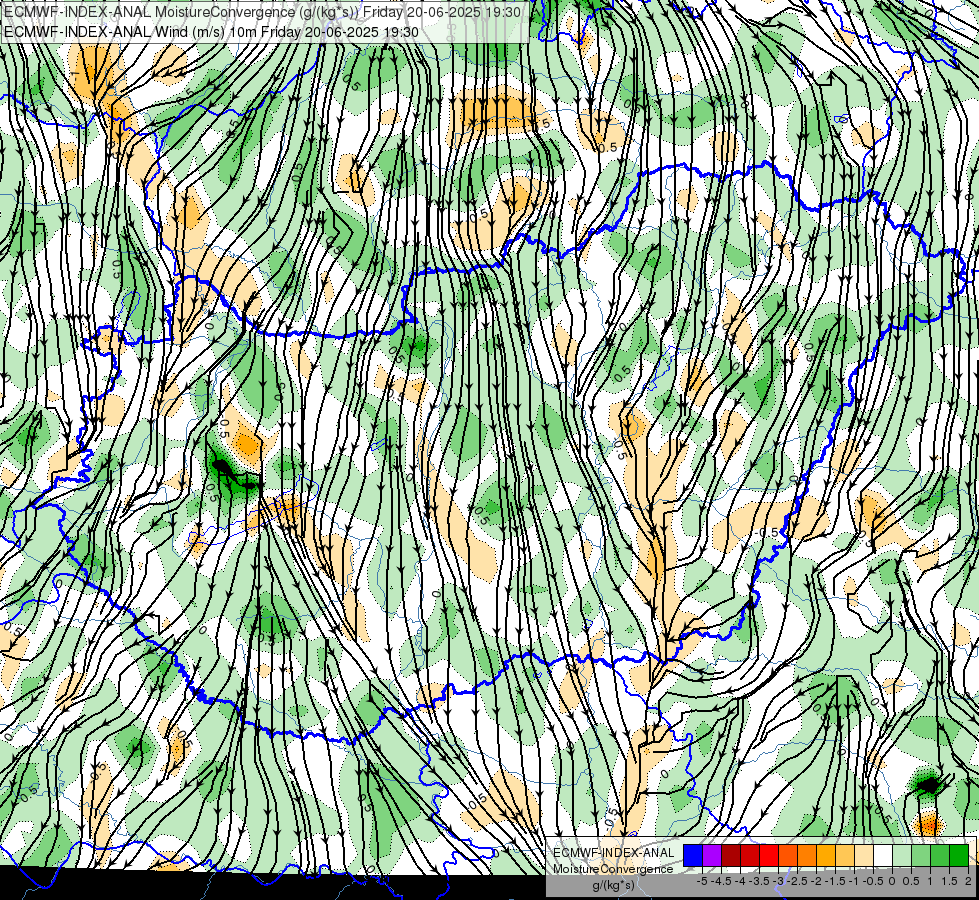The width and height of the screenshot is (979, 900).
Task: Click the -1 legend scale value
Action: 854,881
